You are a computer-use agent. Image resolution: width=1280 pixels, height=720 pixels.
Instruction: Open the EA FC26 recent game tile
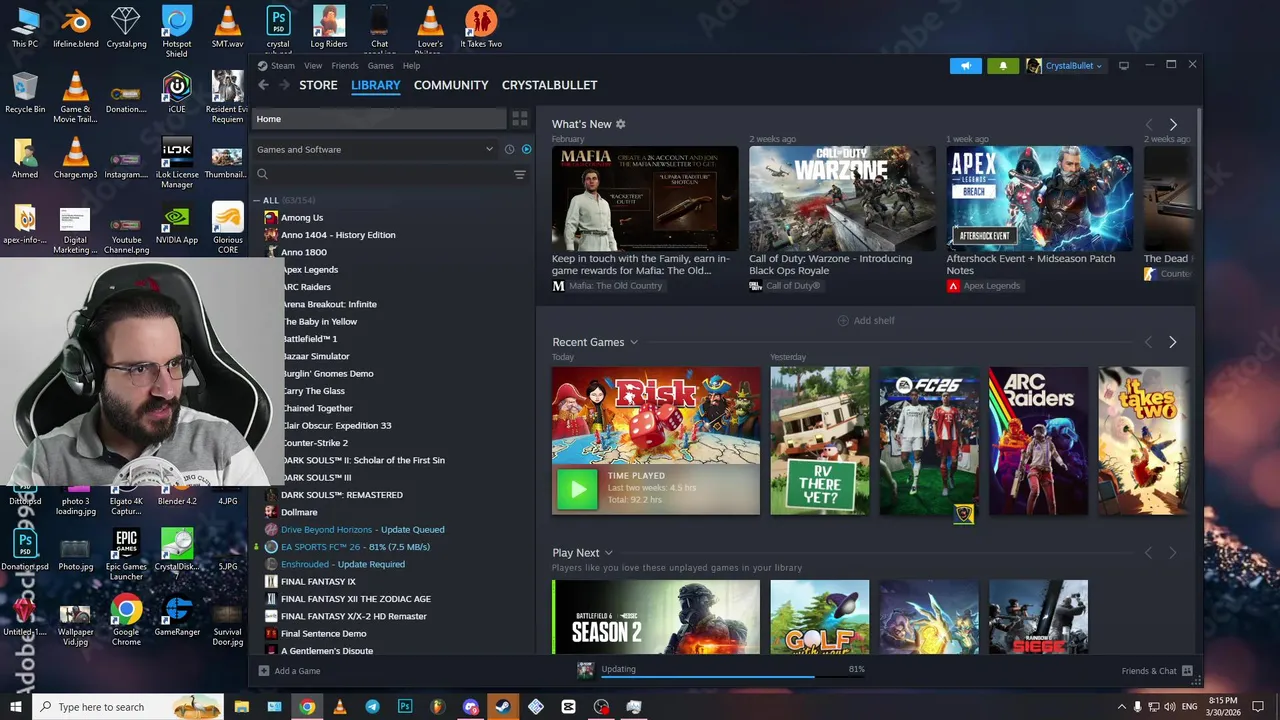(929, 441)
